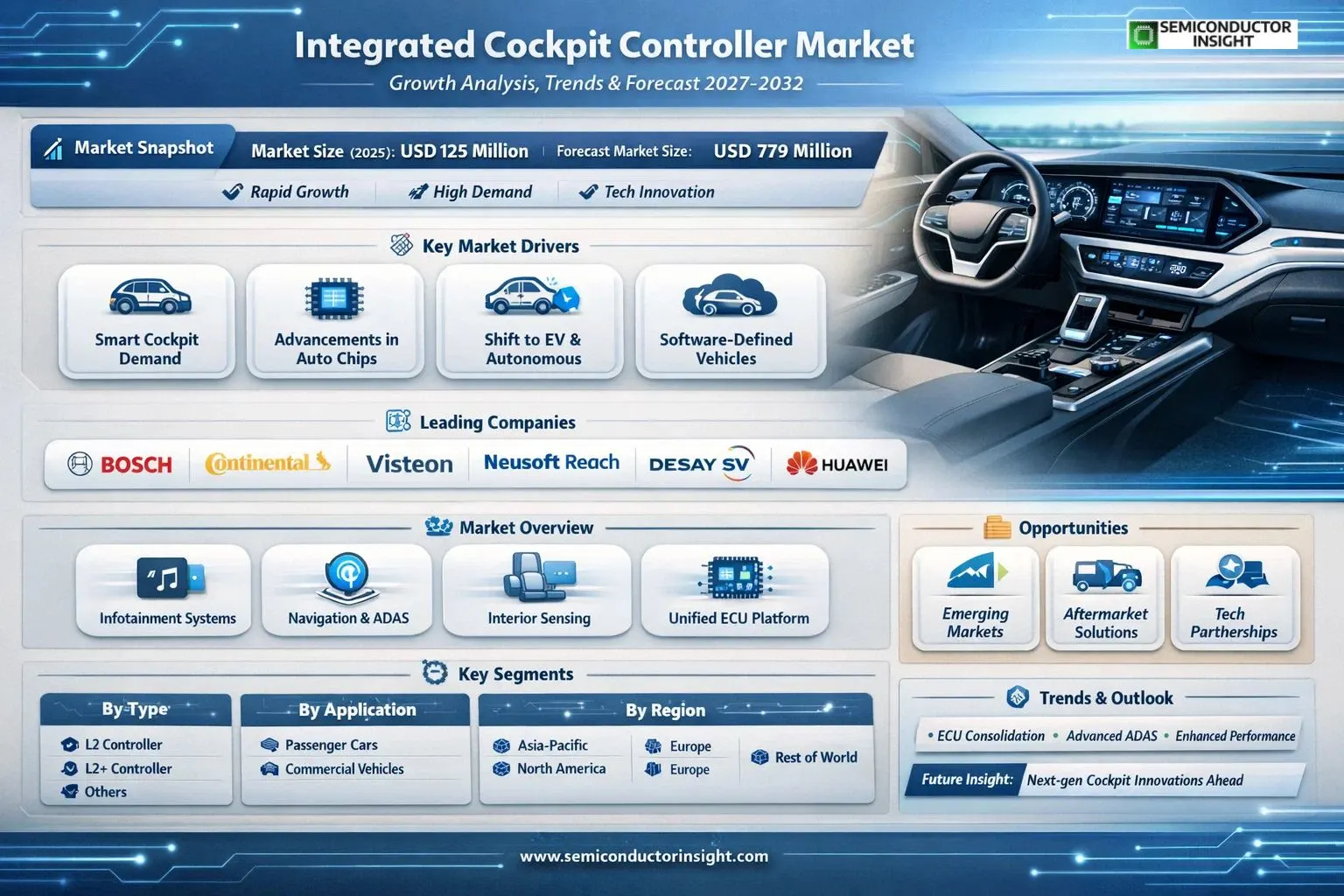Click the Rapid Growth checkmark

[x=232, y=192]
